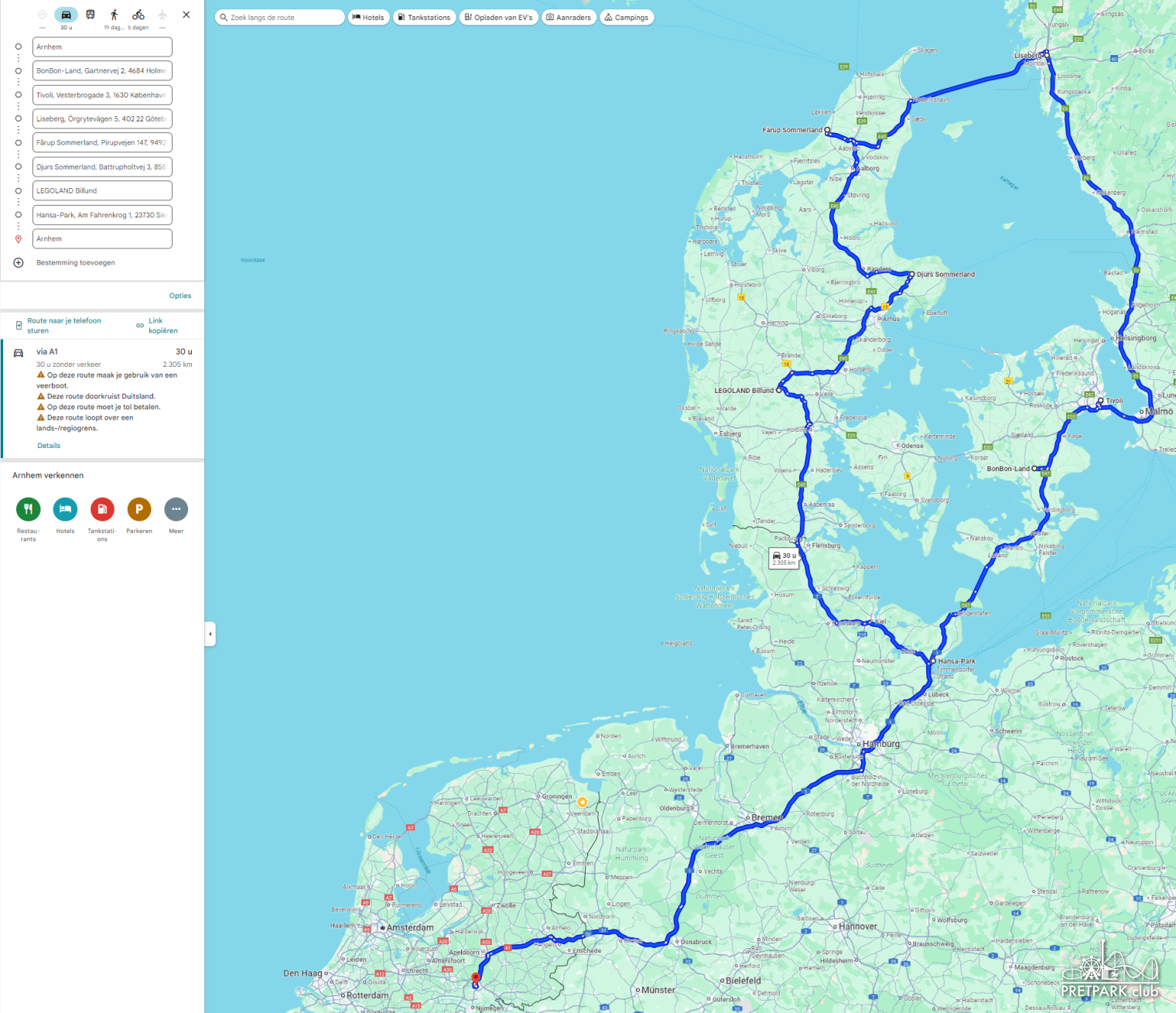The width and height of the screenshot is (1176, 1013).
Task: Expand the route Opties
Action: (180, 296)
